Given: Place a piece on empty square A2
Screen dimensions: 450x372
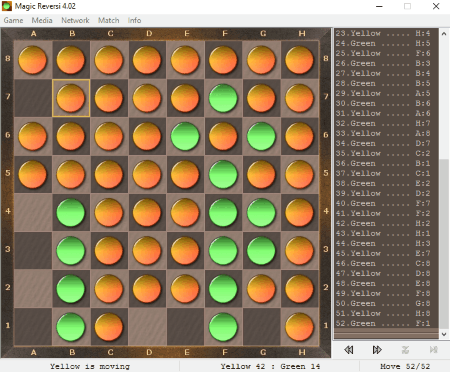Looking at the screenshot, I should 33,288.
